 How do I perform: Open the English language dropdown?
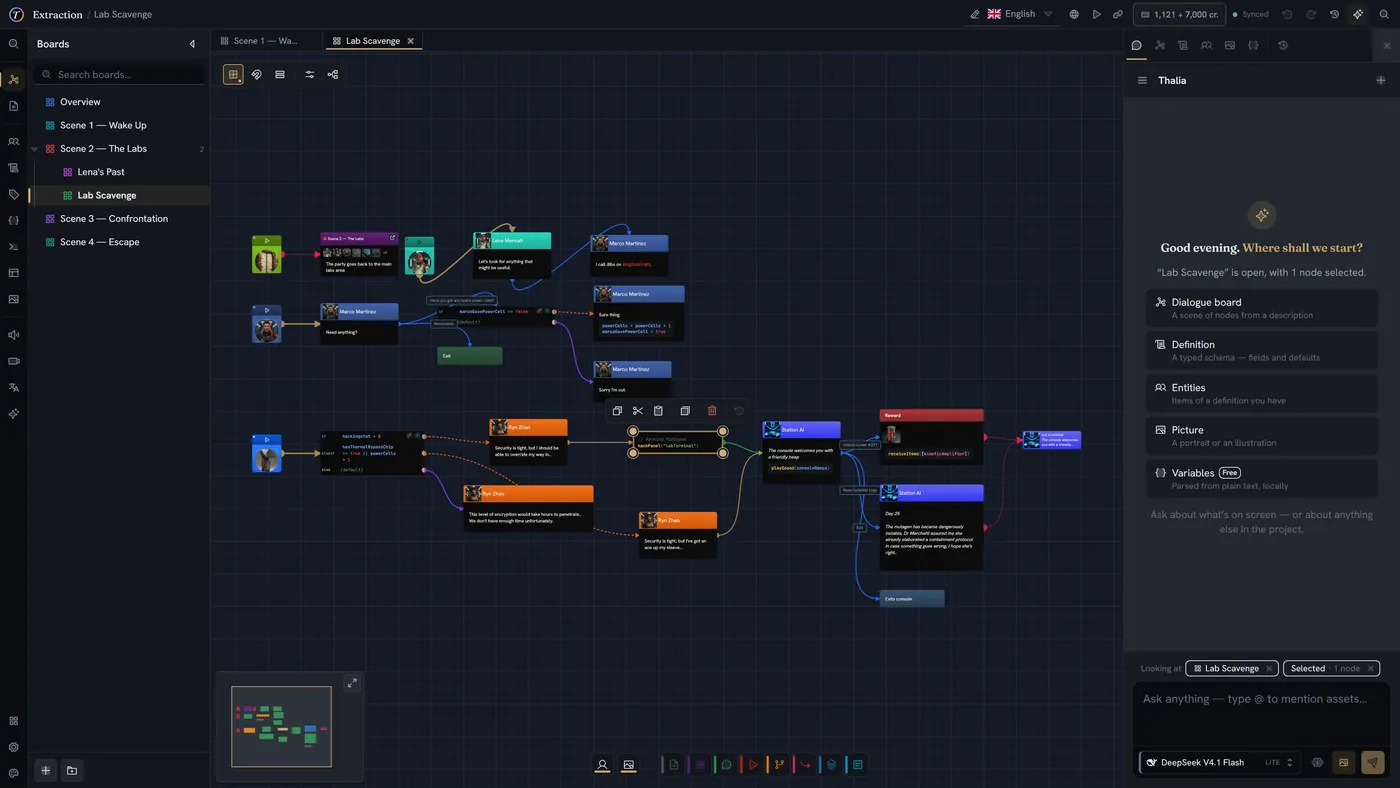click(1020, 14)
